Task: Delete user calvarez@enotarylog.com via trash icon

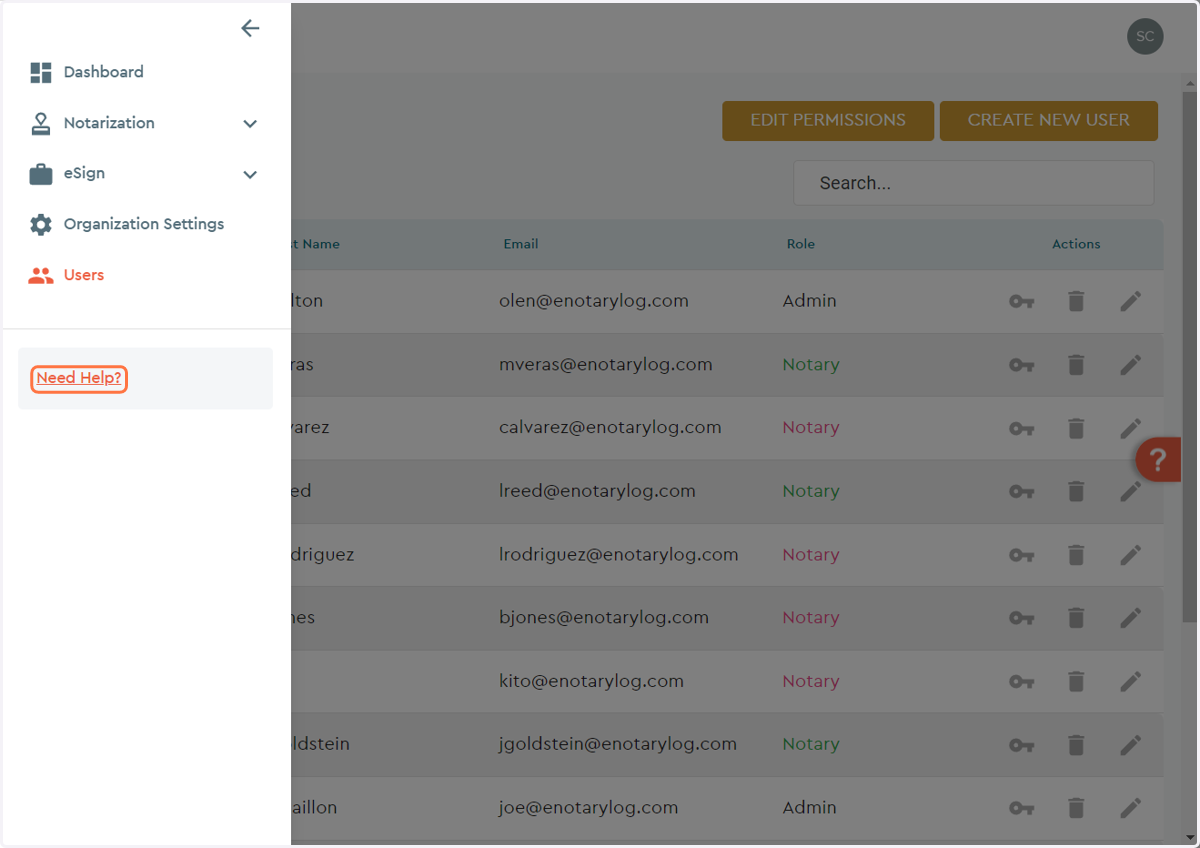Action: point(1076,428)
